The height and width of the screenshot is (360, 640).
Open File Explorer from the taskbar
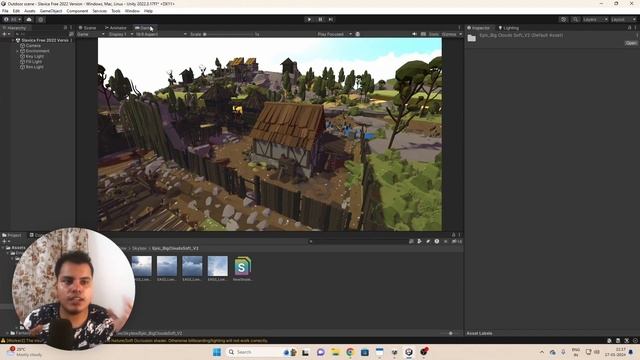coord(335,352)
